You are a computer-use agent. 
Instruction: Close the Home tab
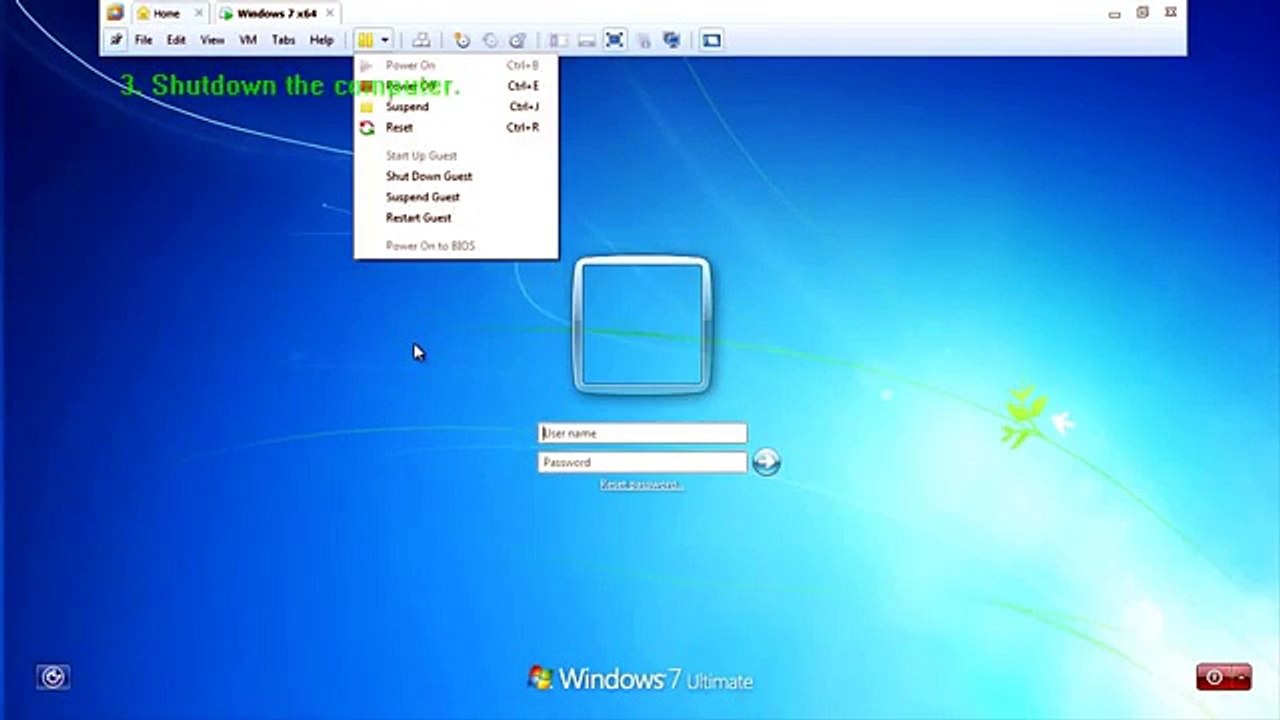[199, 14]
